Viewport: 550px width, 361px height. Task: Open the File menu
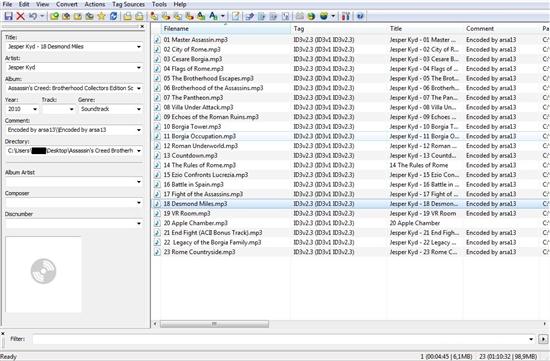click(x=7, y=4)
